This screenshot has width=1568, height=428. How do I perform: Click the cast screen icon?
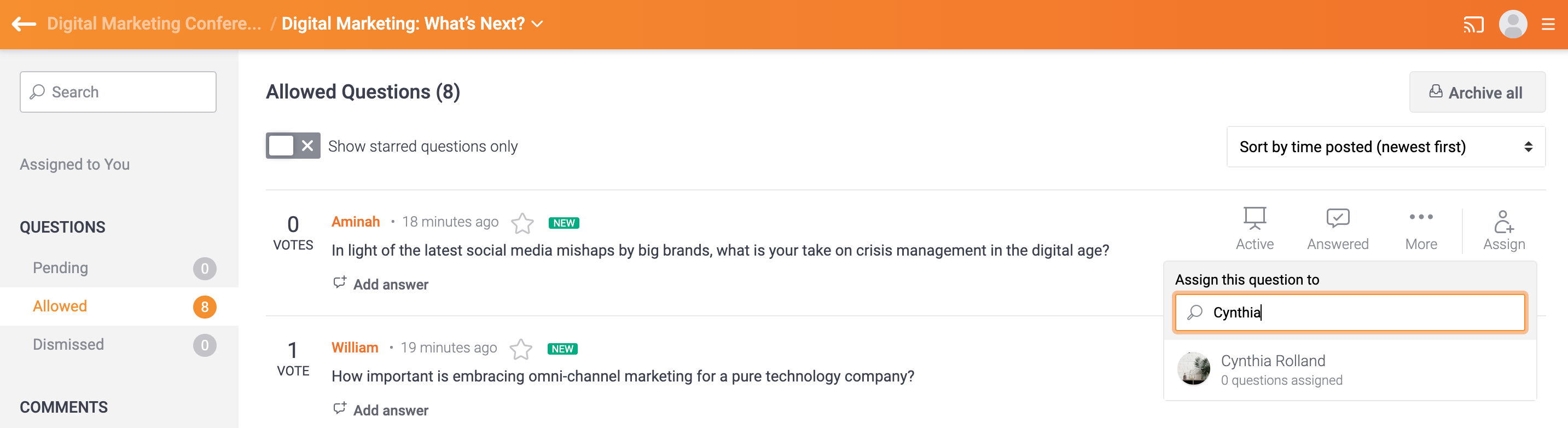coord(1473,24)
